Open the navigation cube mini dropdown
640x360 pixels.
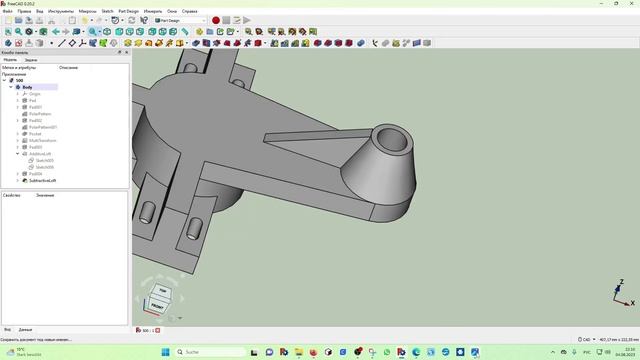(180, 318)
